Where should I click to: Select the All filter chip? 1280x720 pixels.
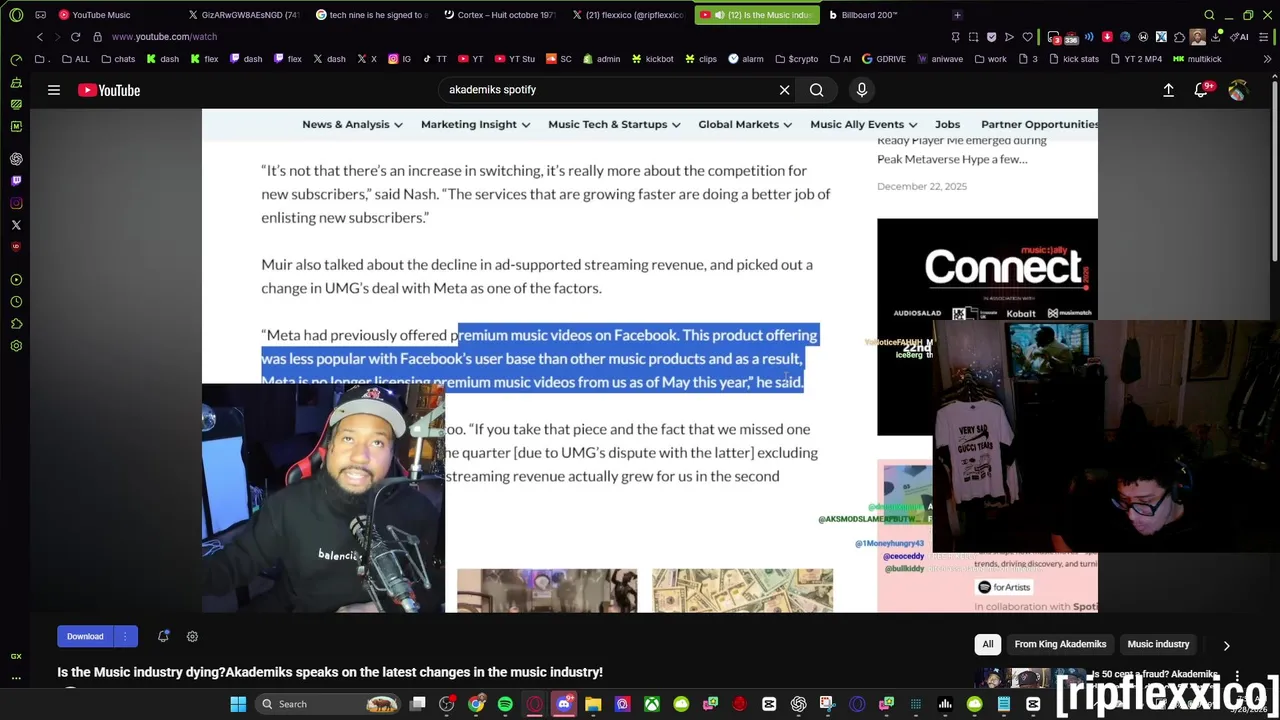tap(987, 644)
